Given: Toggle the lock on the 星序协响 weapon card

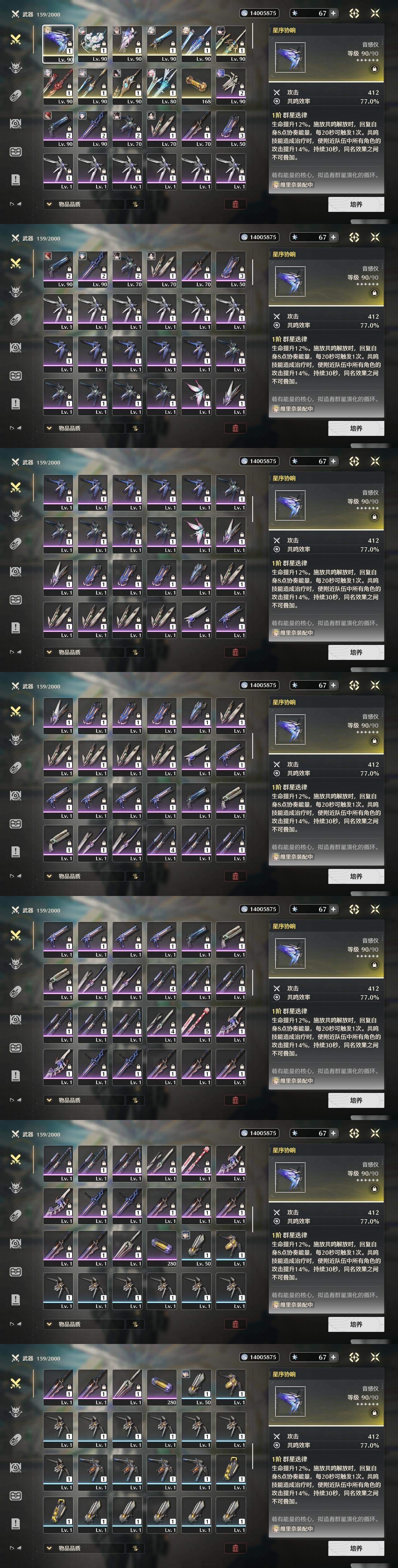Looking at the screenshot, I should click(374, 69).
